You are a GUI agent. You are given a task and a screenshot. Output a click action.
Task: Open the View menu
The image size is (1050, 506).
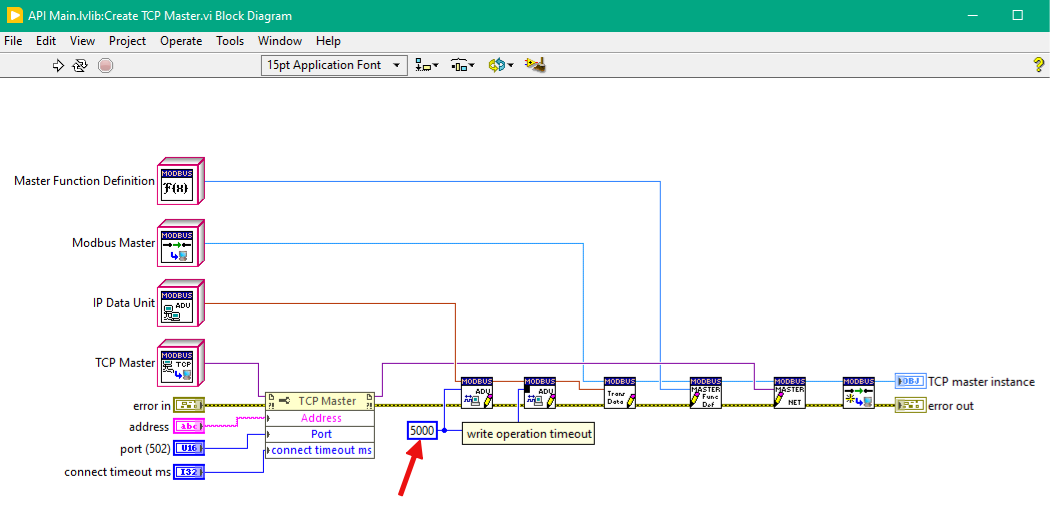pyautogui.click(x=82, y=41)
